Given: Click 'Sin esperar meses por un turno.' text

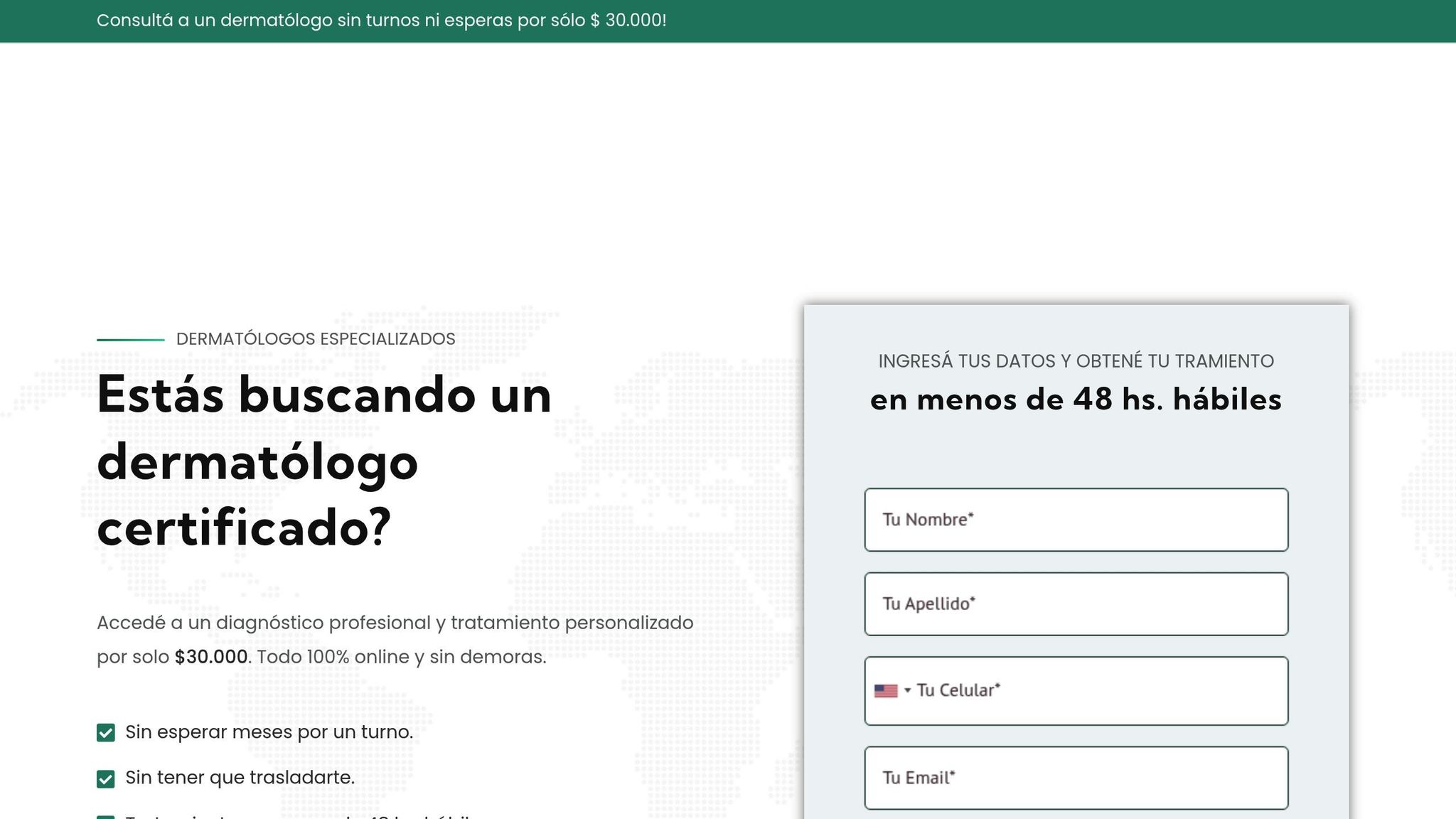Looking at the screenshot, I should click(x=269, y=732).
